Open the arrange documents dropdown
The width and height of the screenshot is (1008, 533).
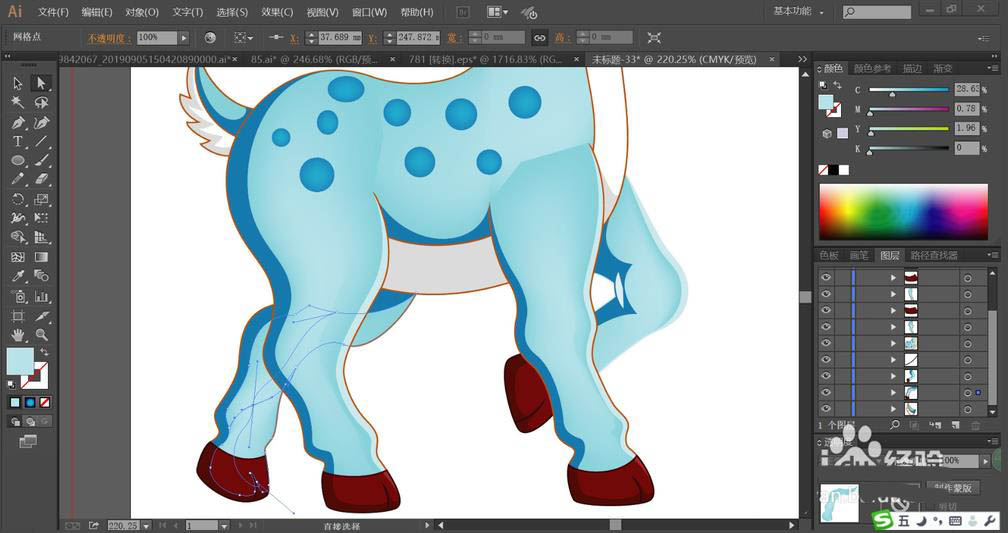tap(497, 12)
